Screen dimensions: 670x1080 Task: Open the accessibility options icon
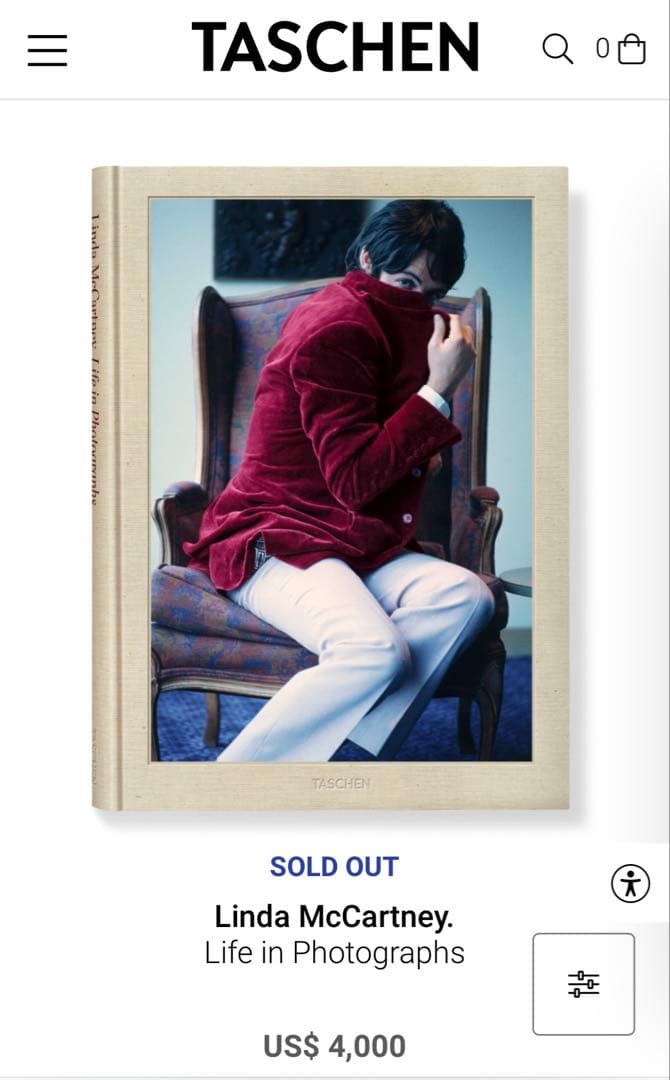click(x=630, y=883)
